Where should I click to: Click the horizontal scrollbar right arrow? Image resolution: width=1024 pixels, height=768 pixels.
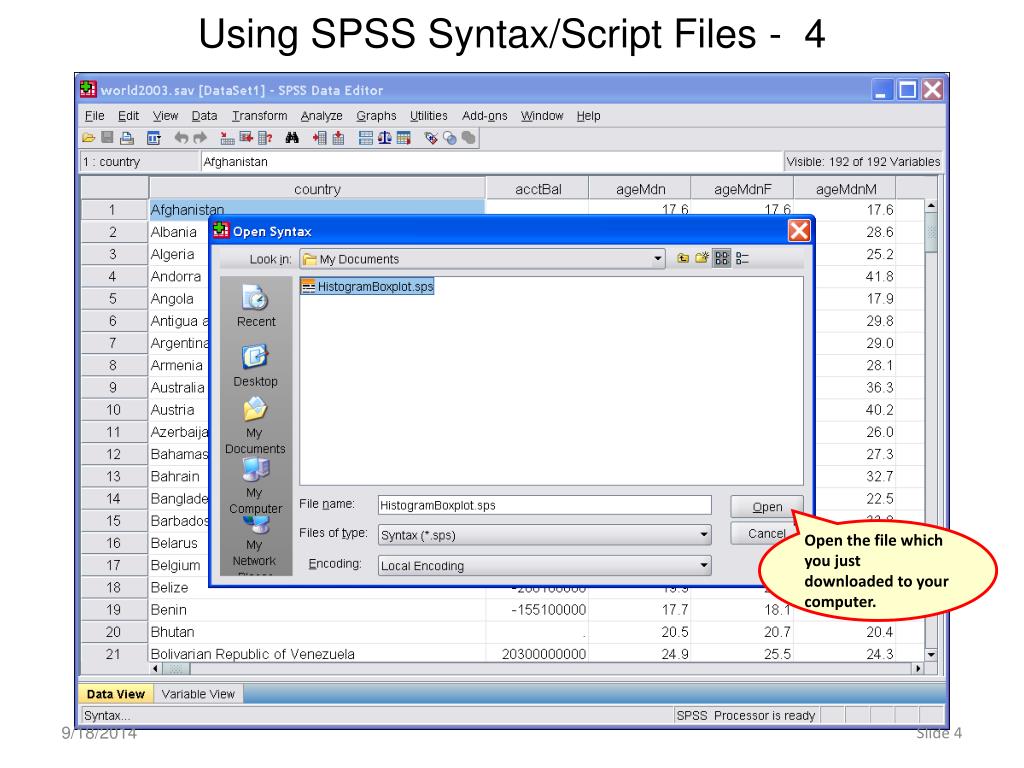[918, 669]
